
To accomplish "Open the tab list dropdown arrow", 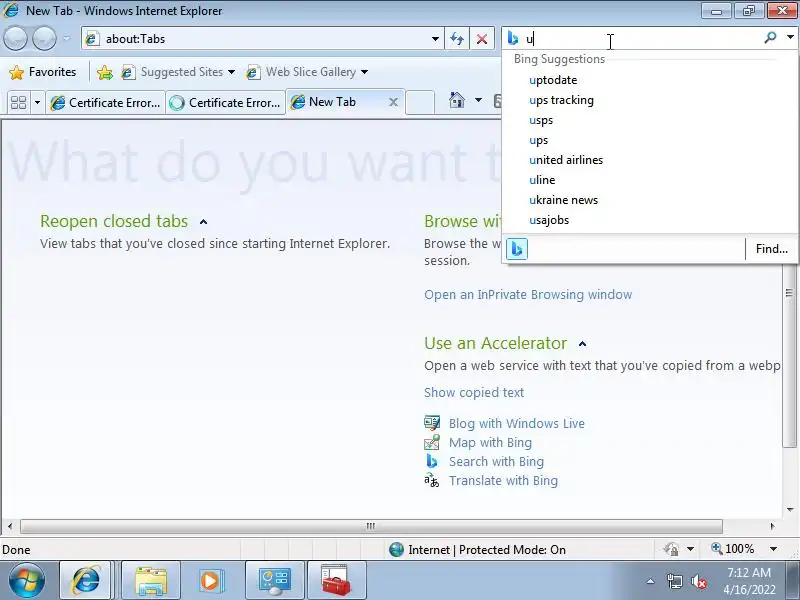I will (37, 103).
